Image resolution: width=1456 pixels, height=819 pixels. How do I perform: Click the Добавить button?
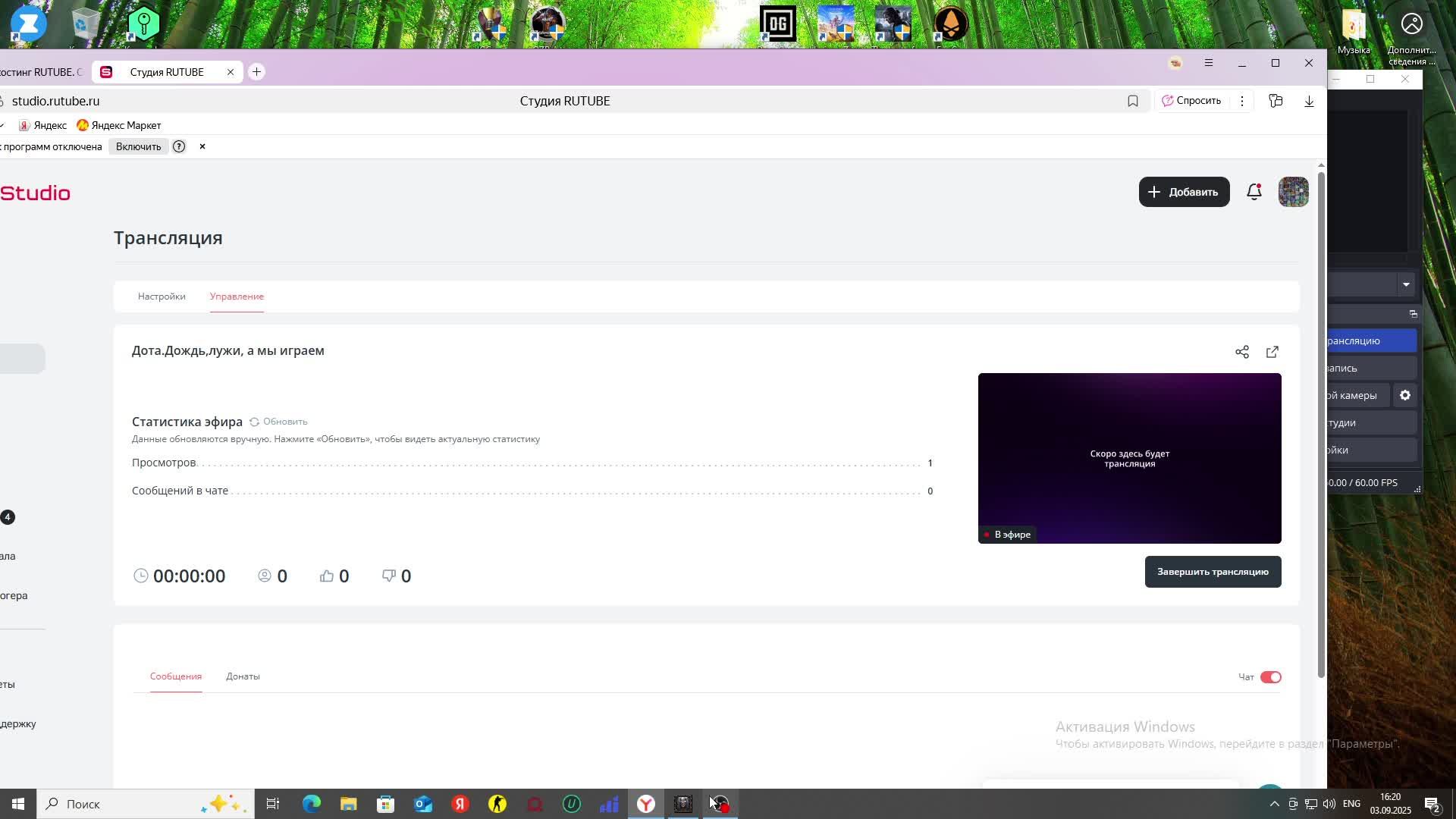click(x=1184, y=192)
